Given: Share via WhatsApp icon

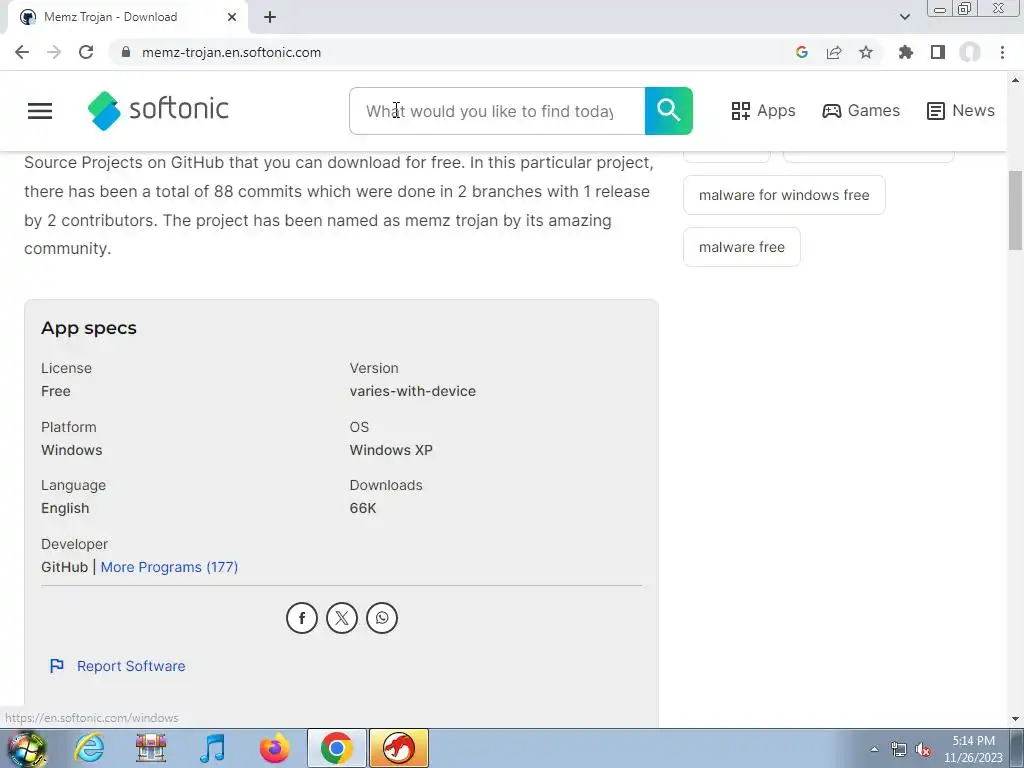Looking at the screenshot, I should click(x=382, y=618).
